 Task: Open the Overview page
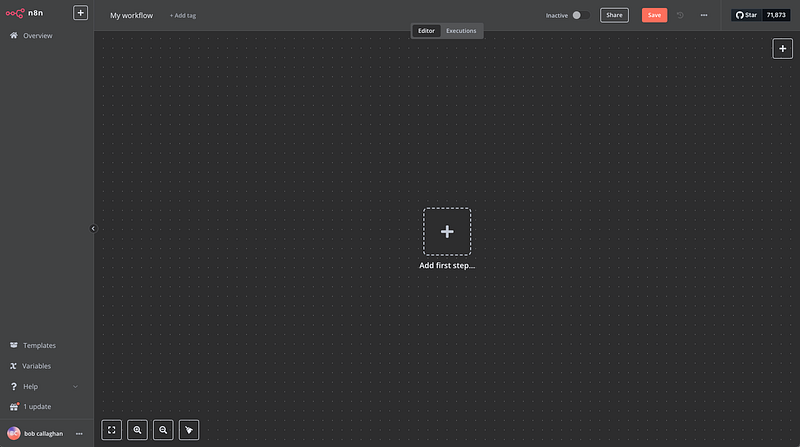coord(37,36)
